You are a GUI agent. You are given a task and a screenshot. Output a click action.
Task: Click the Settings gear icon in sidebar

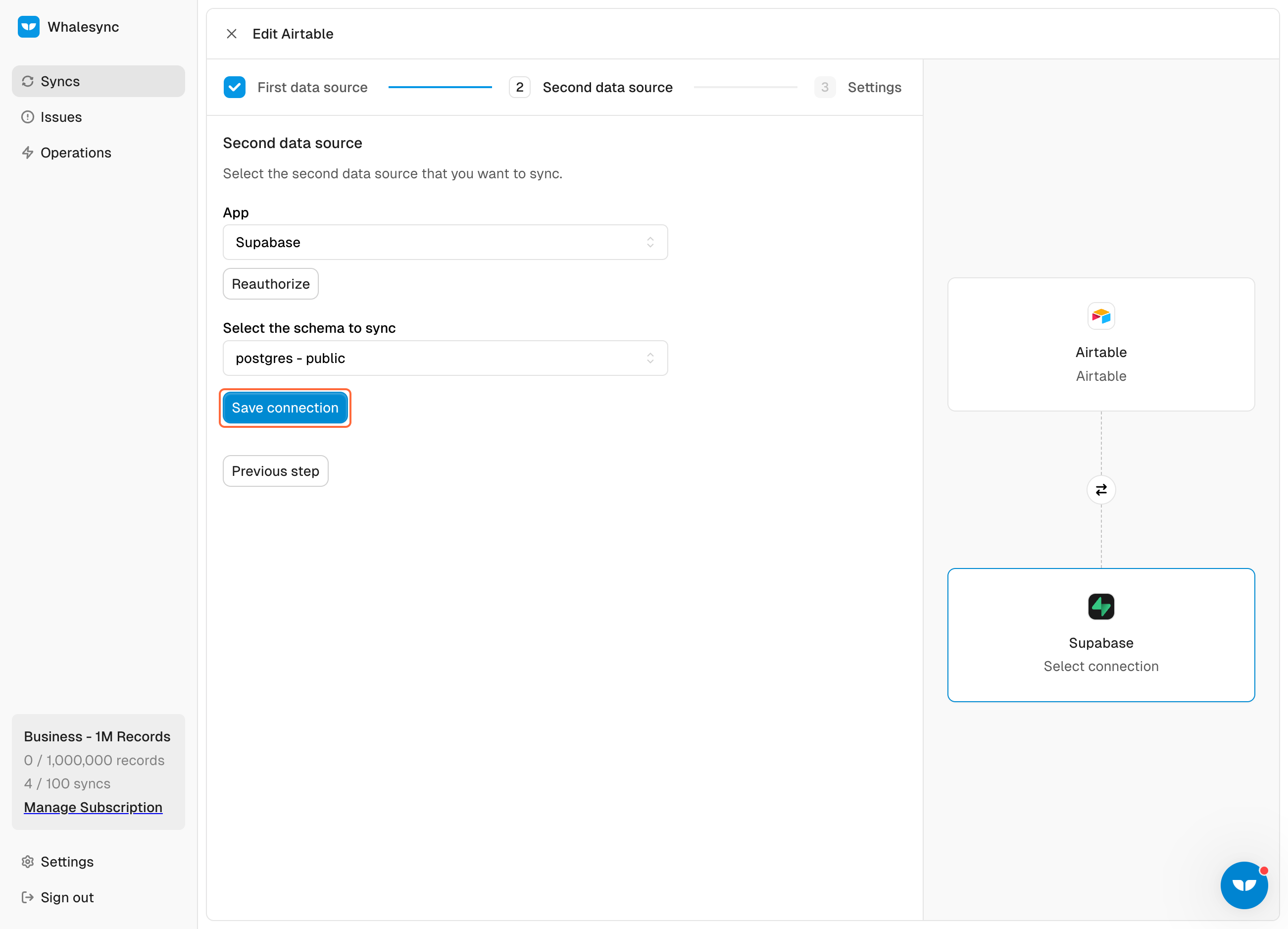(27, 862)
